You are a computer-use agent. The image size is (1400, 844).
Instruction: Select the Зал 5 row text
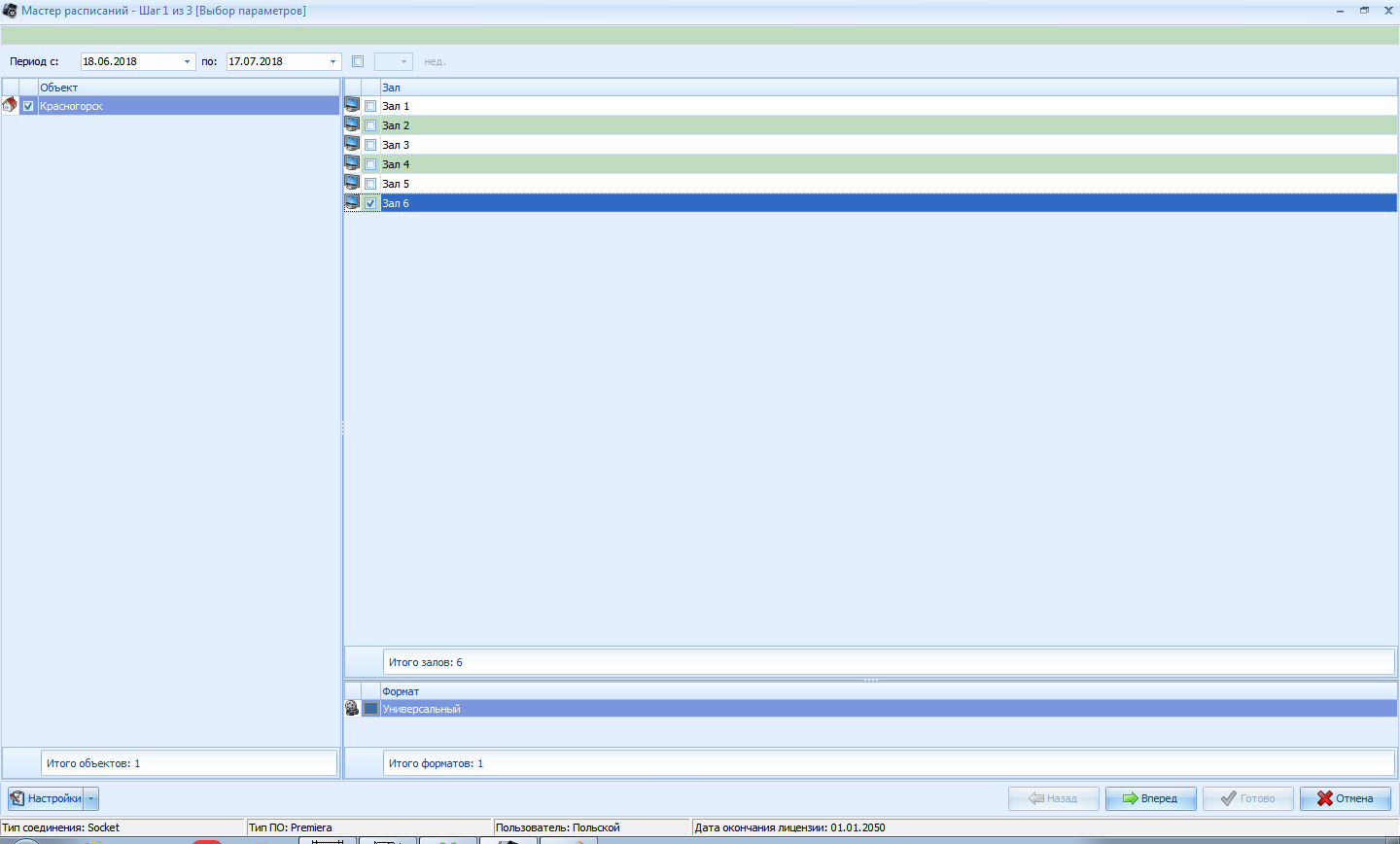pos(396,184)
